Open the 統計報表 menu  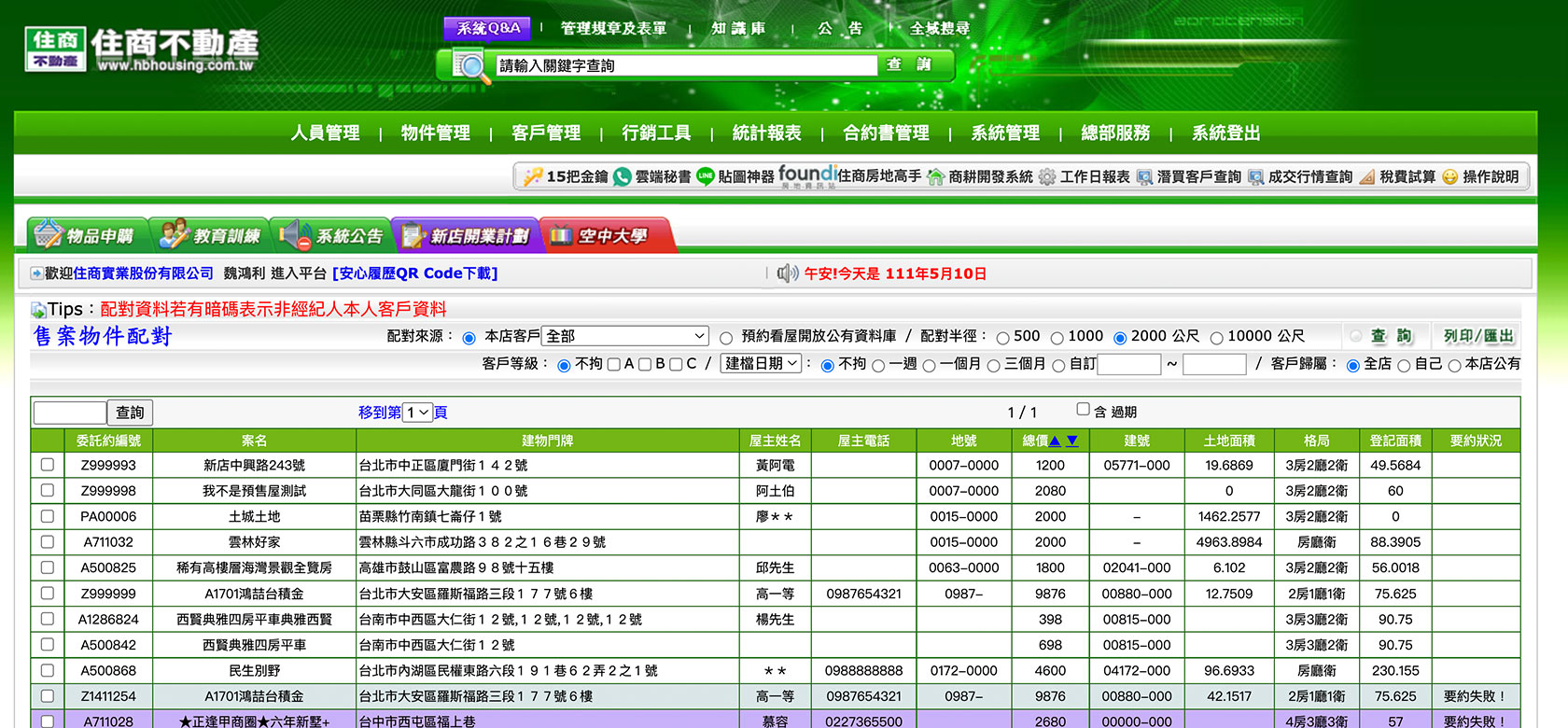coord(767,133)
